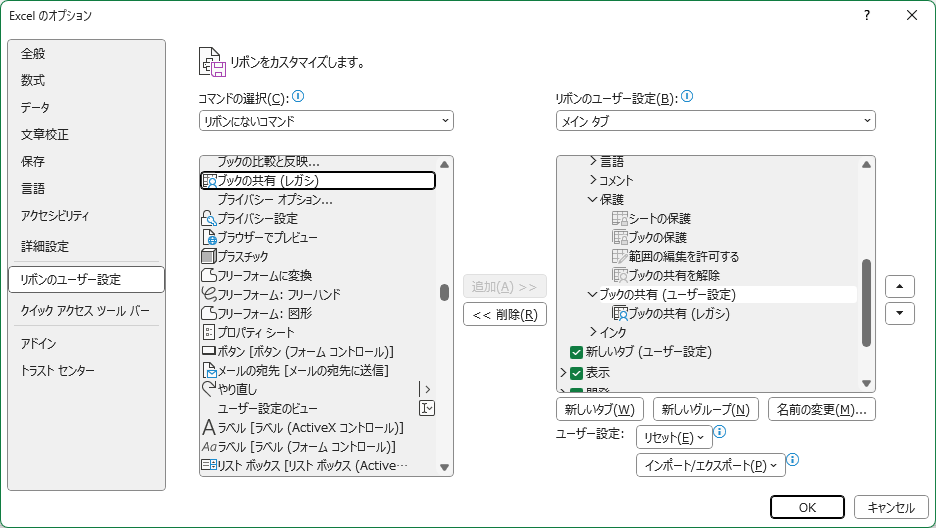
Task: Open the コマンドの選択 dropdown
Action: pos(326,121)
